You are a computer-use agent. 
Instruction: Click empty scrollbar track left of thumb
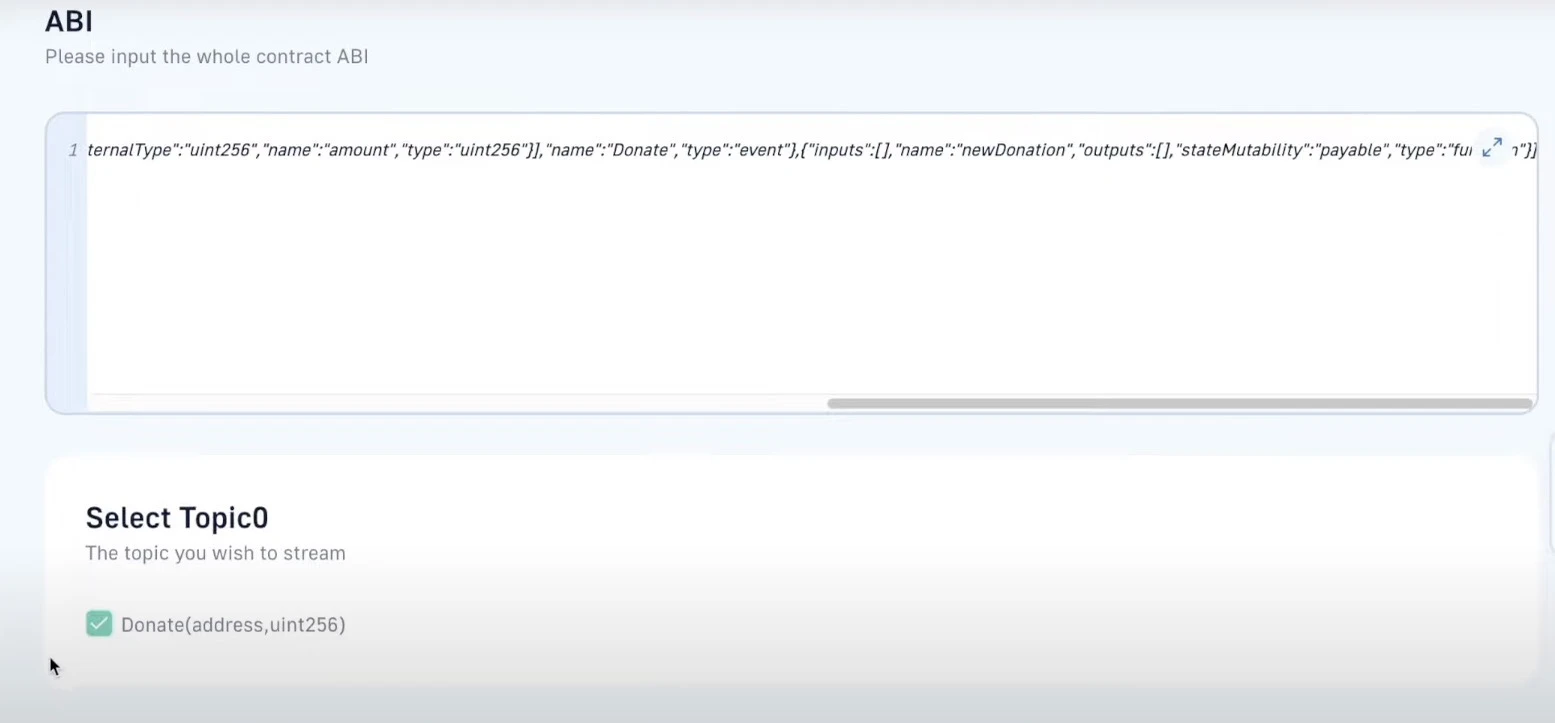[x=450, y=404]
